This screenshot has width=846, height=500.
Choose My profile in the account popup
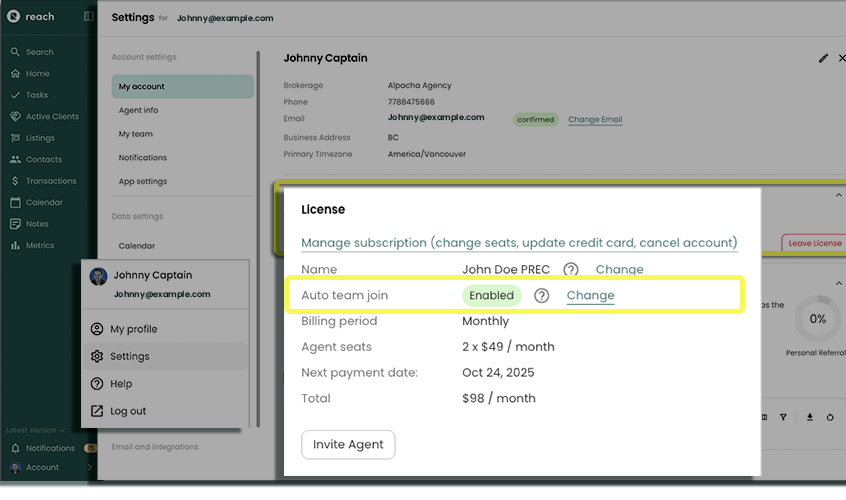[133, 329]
